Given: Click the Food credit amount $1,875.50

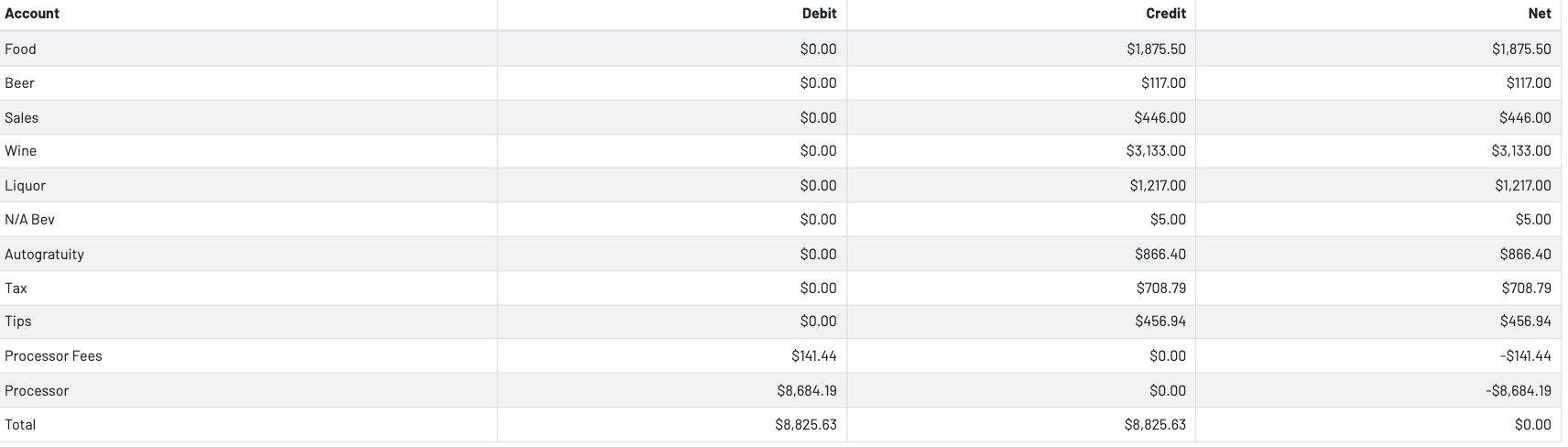Looking at the screenshot, I should [x=1156, y=49].
